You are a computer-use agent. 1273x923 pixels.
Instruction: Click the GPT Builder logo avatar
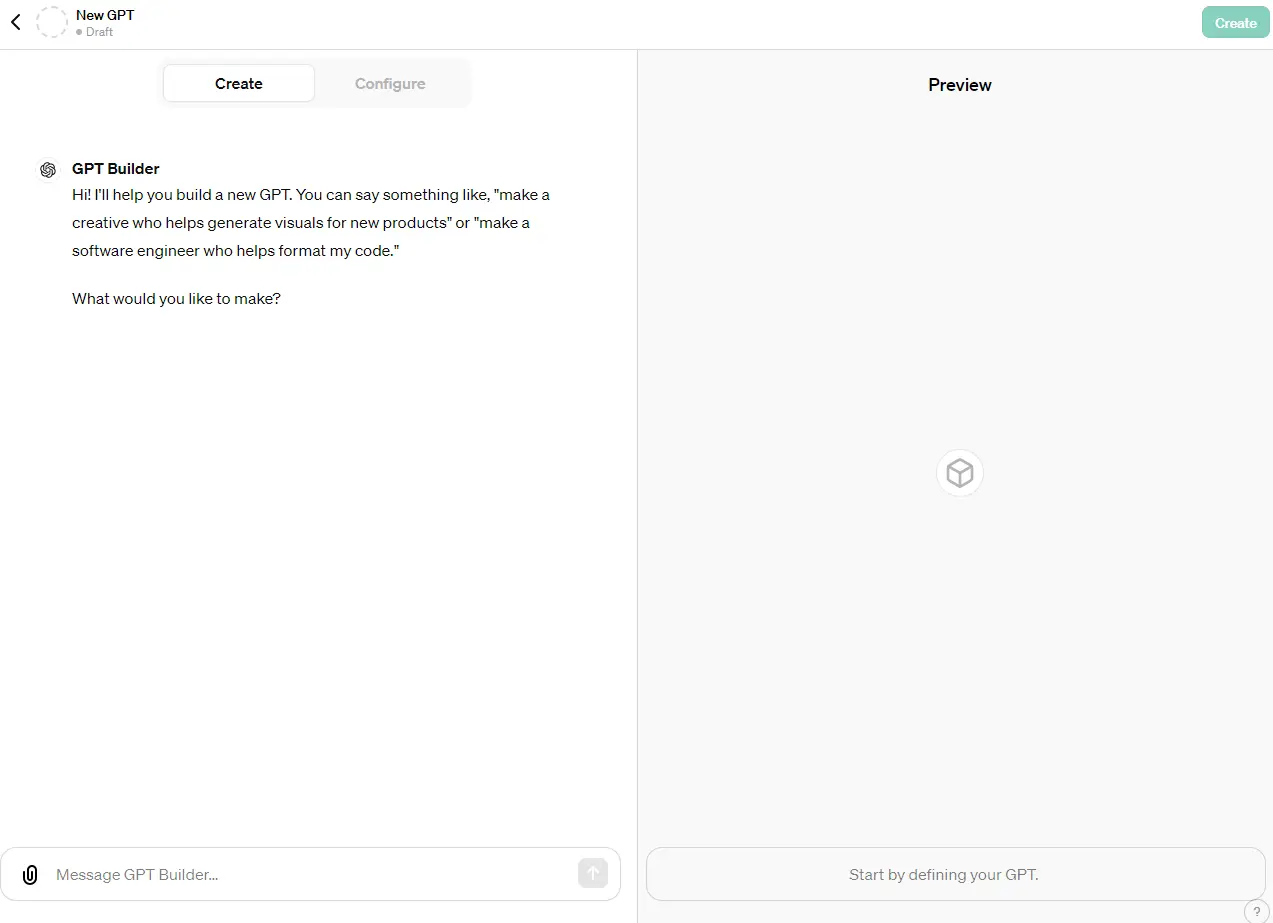click(48, 170)
